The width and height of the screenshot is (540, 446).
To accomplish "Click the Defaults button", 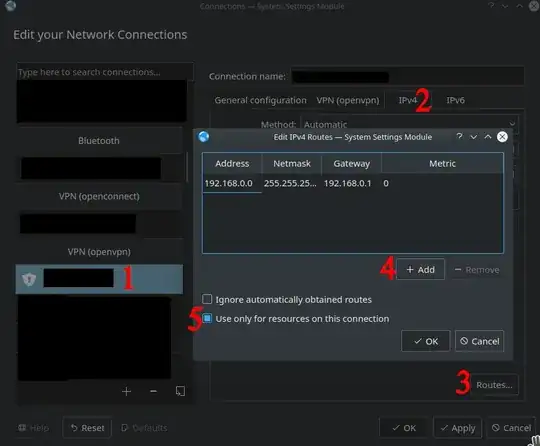I will 144,428.
